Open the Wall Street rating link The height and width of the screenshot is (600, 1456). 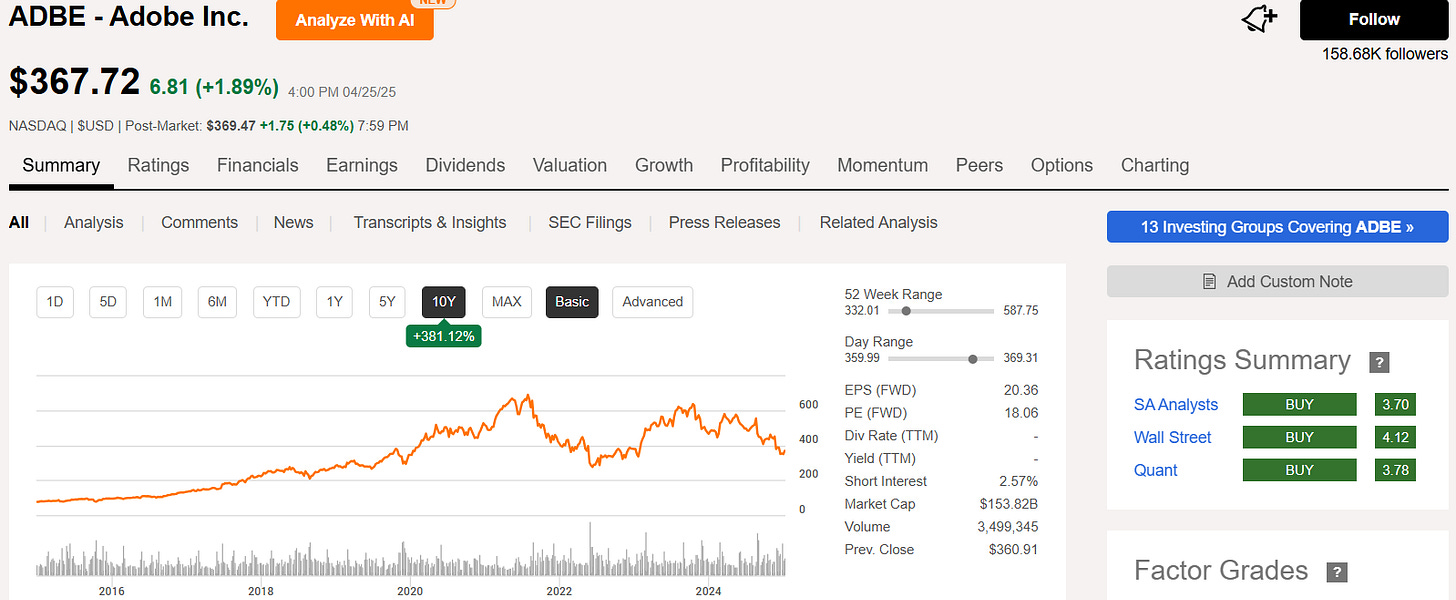click(1172, 437)
